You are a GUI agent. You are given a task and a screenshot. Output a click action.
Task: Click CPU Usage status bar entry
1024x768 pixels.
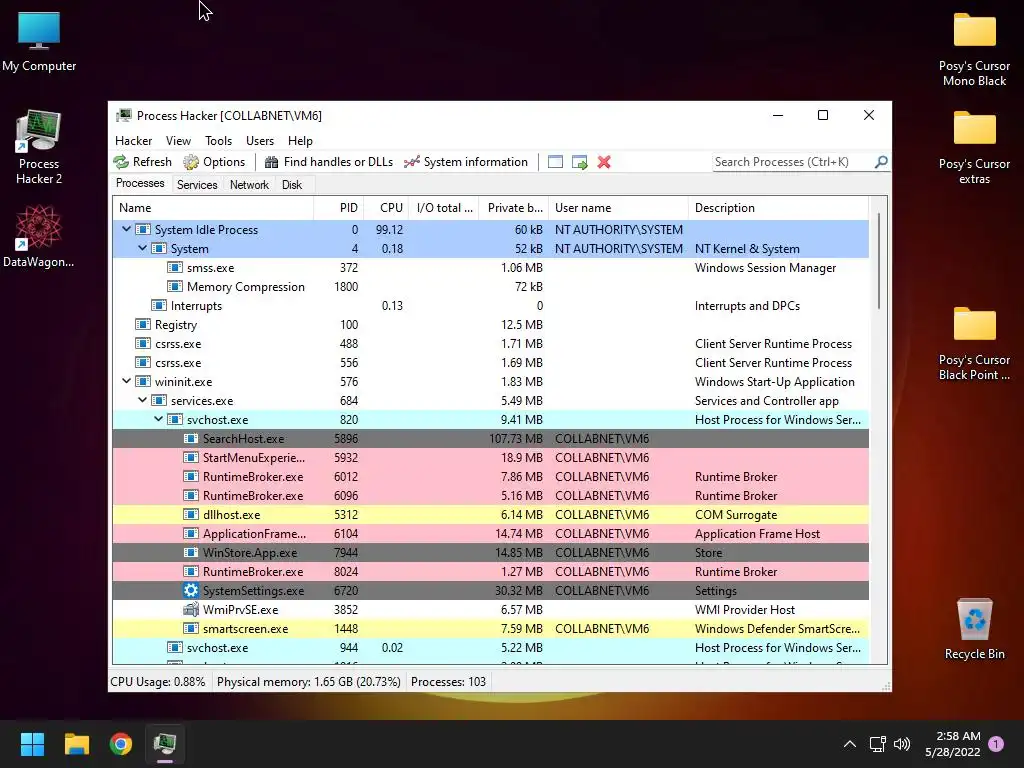coord(157,682)
